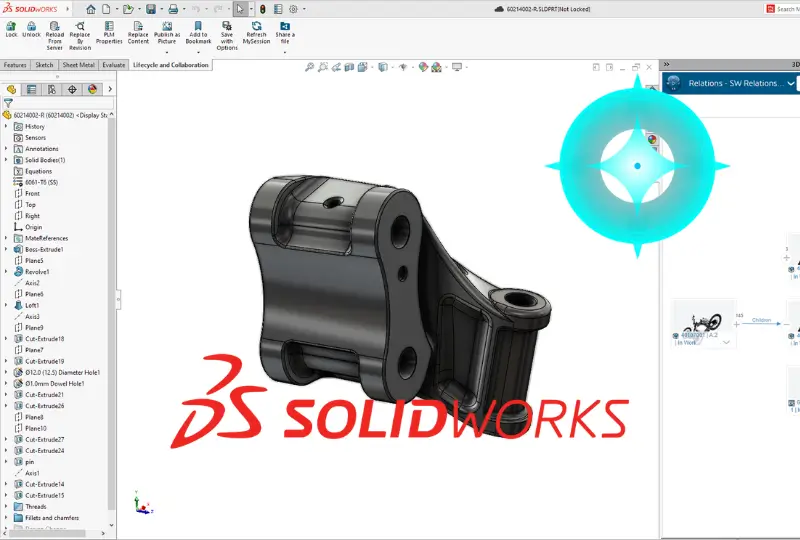
Task: Open PLM Properties
Action: (x=109, y=33)
